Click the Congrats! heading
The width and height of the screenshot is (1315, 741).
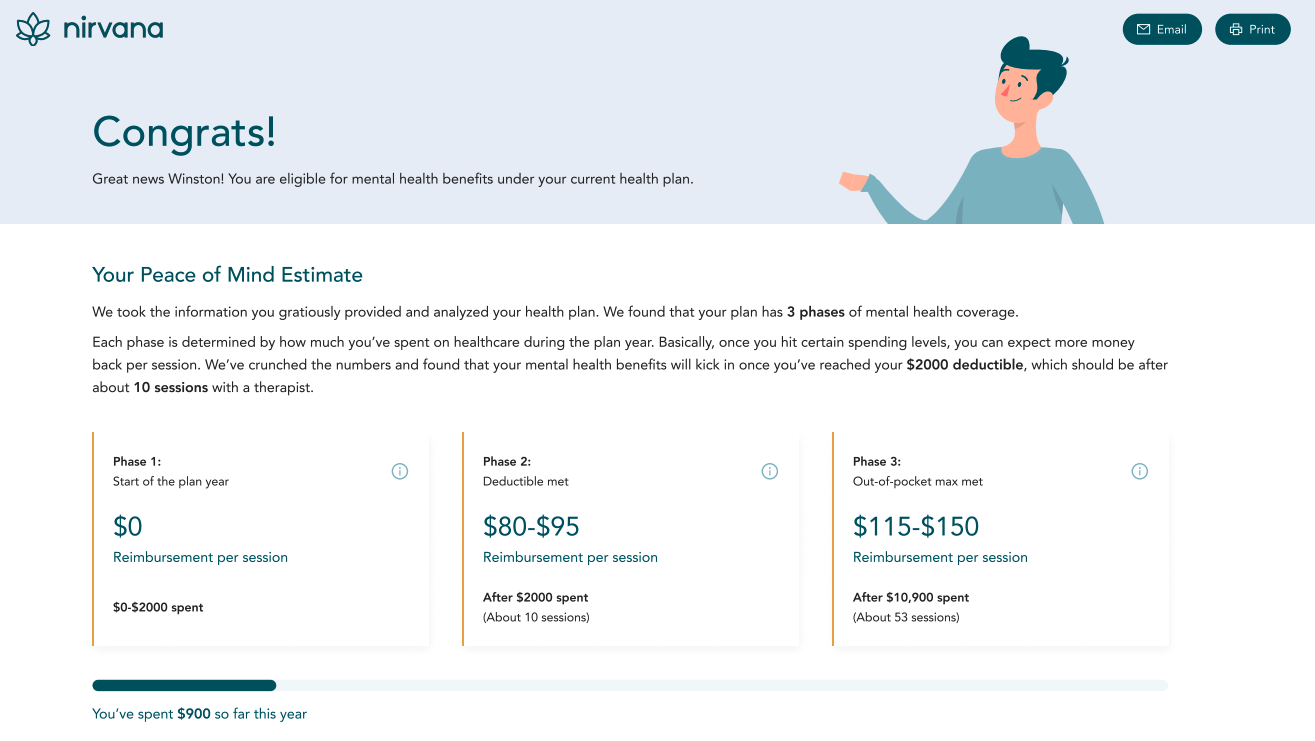(184, 132)
